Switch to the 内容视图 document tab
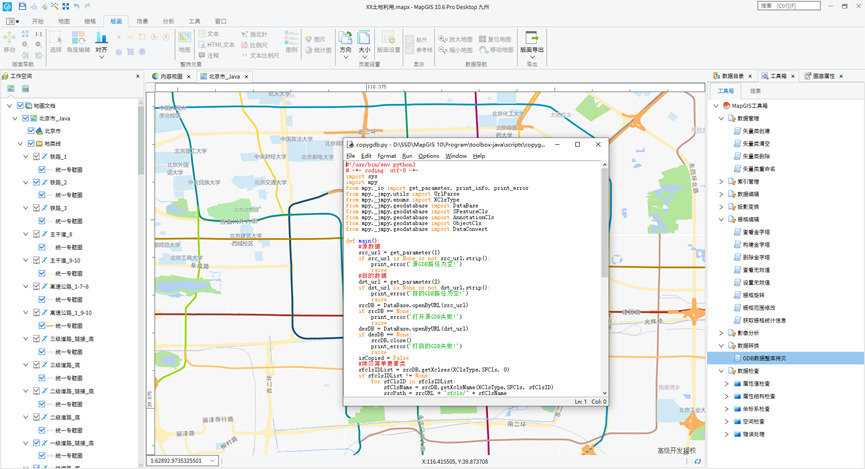Screen dimensions: 865x469 point(171,77)
